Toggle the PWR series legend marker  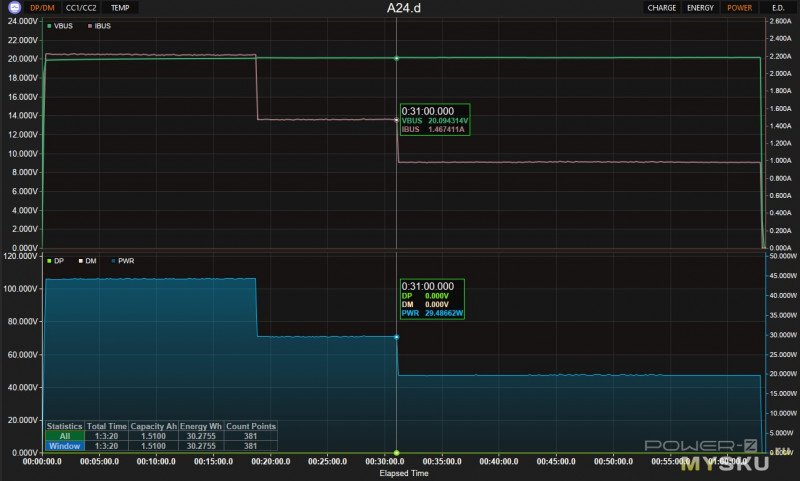tap(113, 261)
